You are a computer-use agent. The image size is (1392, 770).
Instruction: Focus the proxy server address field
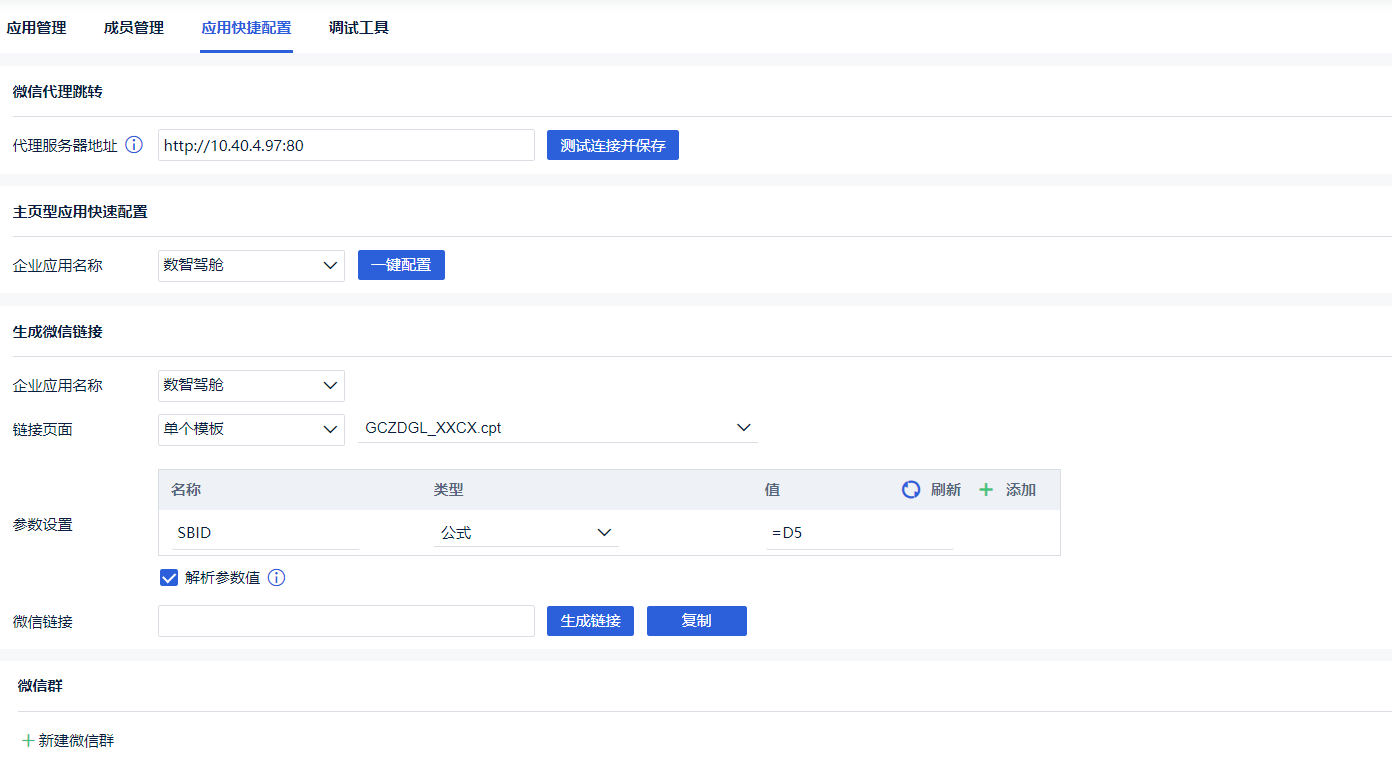(346, 145)
